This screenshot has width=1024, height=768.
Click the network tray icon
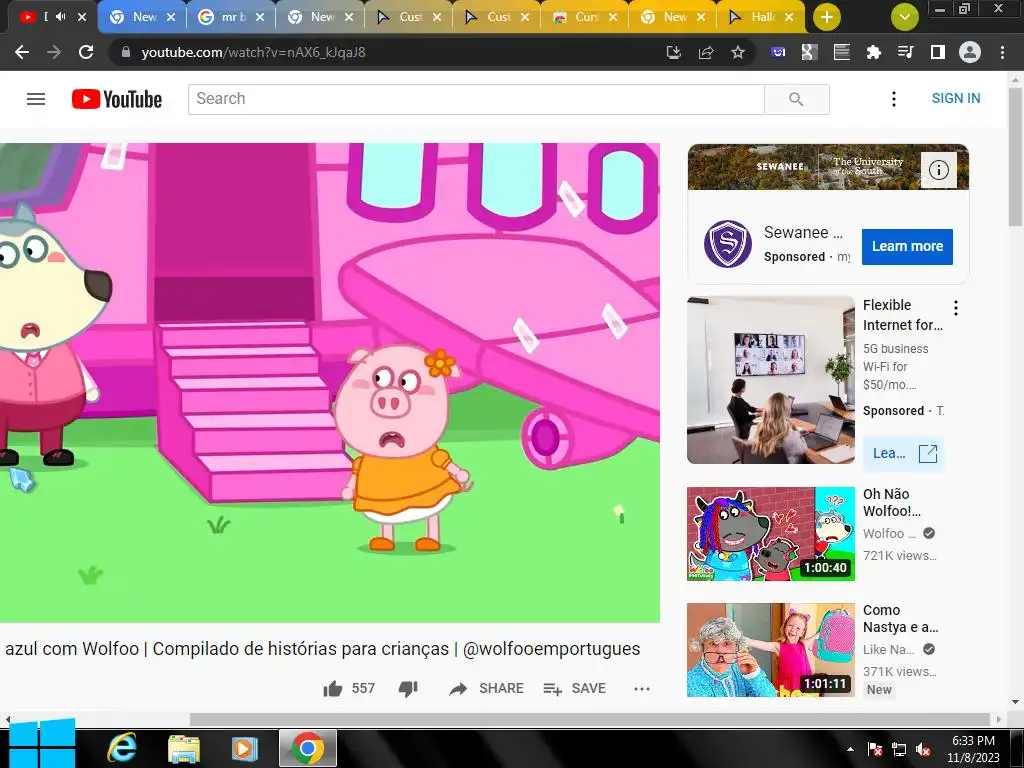point(899,750)
